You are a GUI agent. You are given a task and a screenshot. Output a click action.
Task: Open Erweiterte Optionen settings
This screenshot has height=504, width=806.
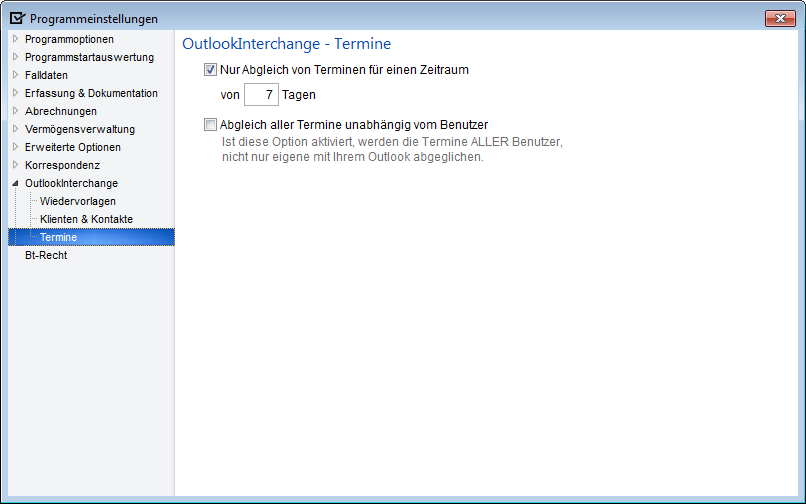click(x=73, y=147)
